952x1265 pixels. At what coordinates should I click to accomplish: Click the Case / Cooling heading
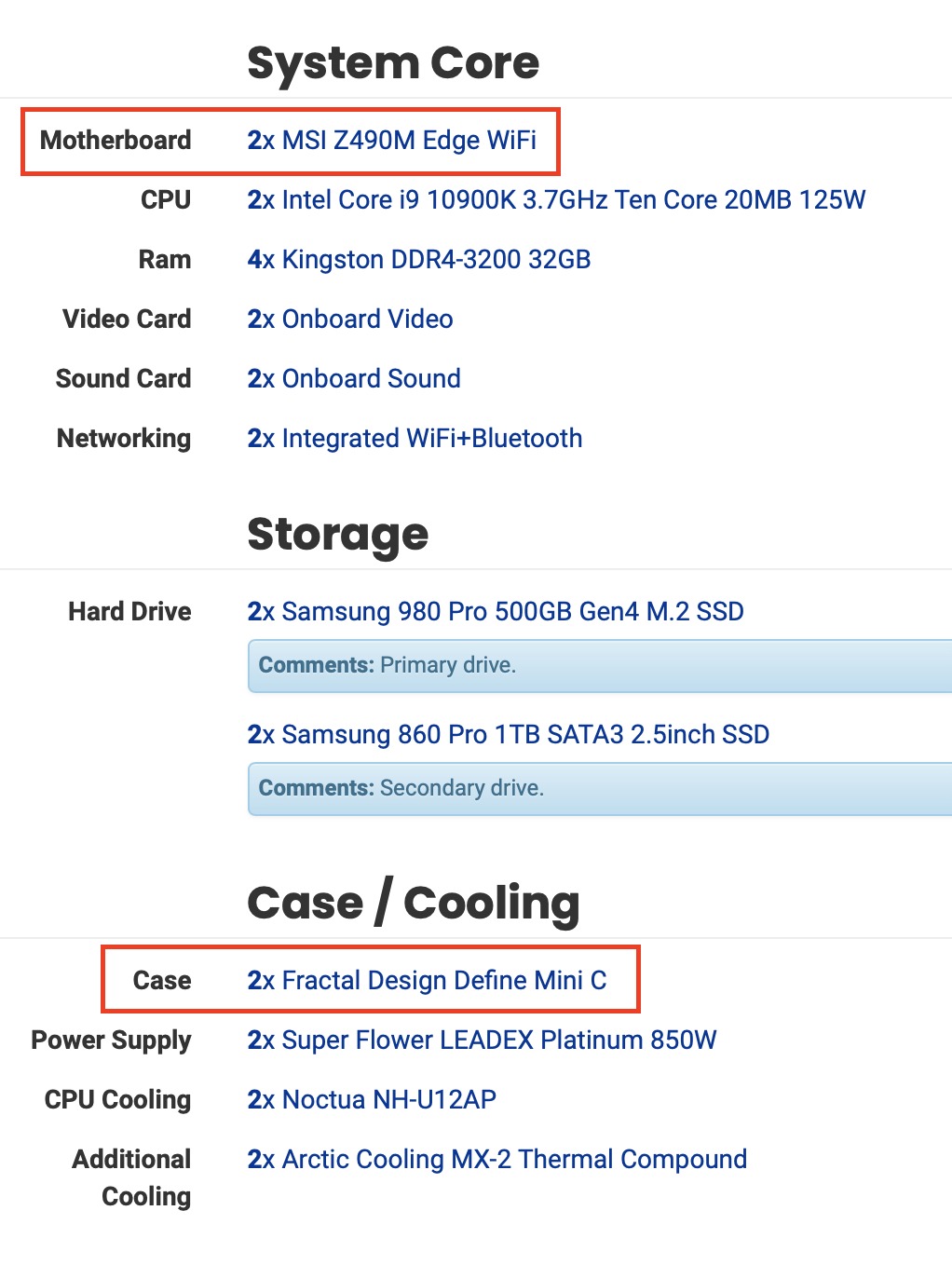[414, 904]
